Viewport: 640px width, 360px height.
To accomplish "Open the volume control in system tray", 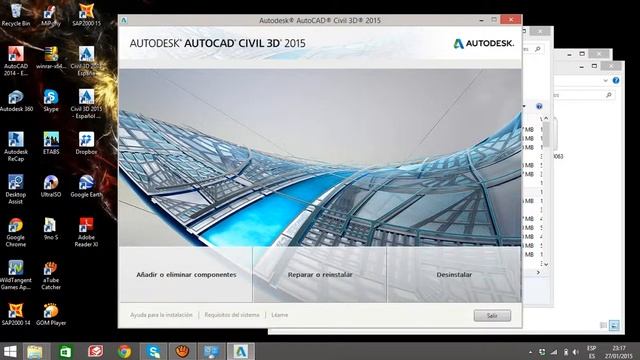I will [576, 352].
